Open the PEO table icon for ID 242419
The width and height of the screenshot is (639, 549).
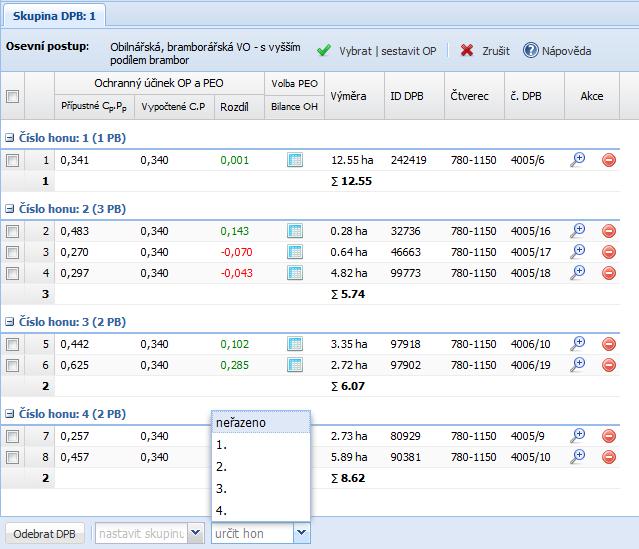(295, 160)
